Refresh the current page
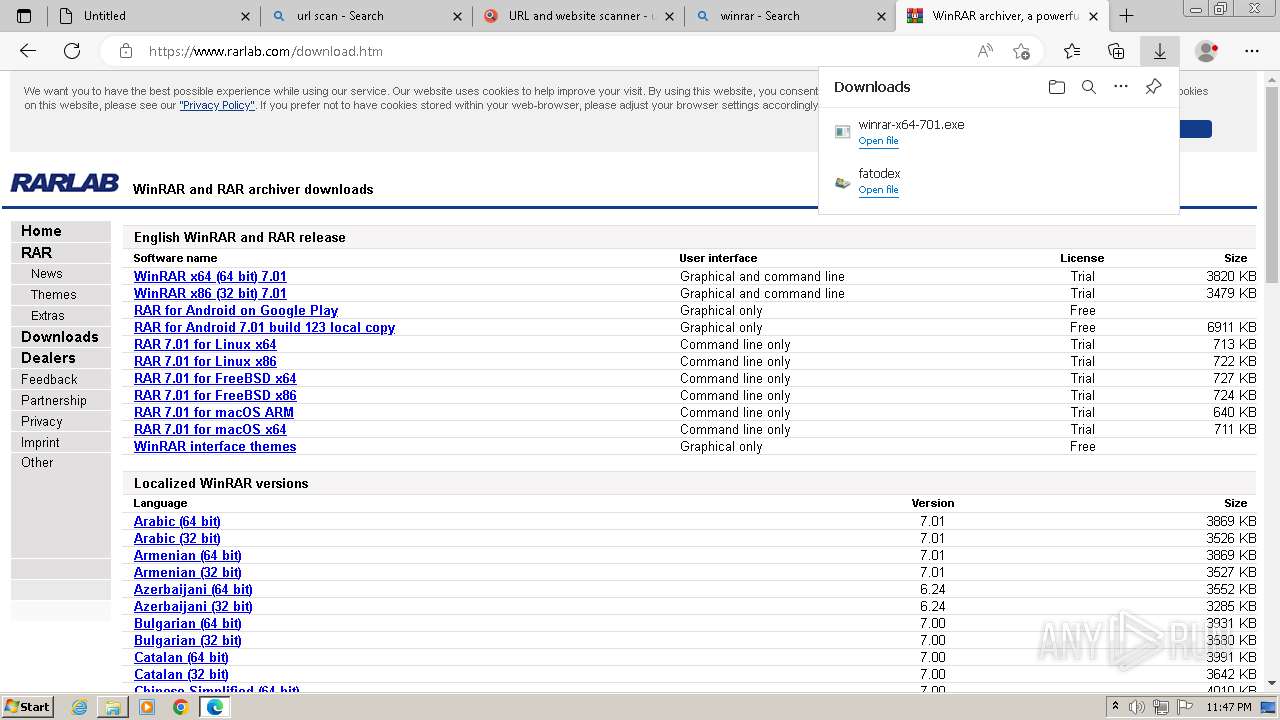 72,51
